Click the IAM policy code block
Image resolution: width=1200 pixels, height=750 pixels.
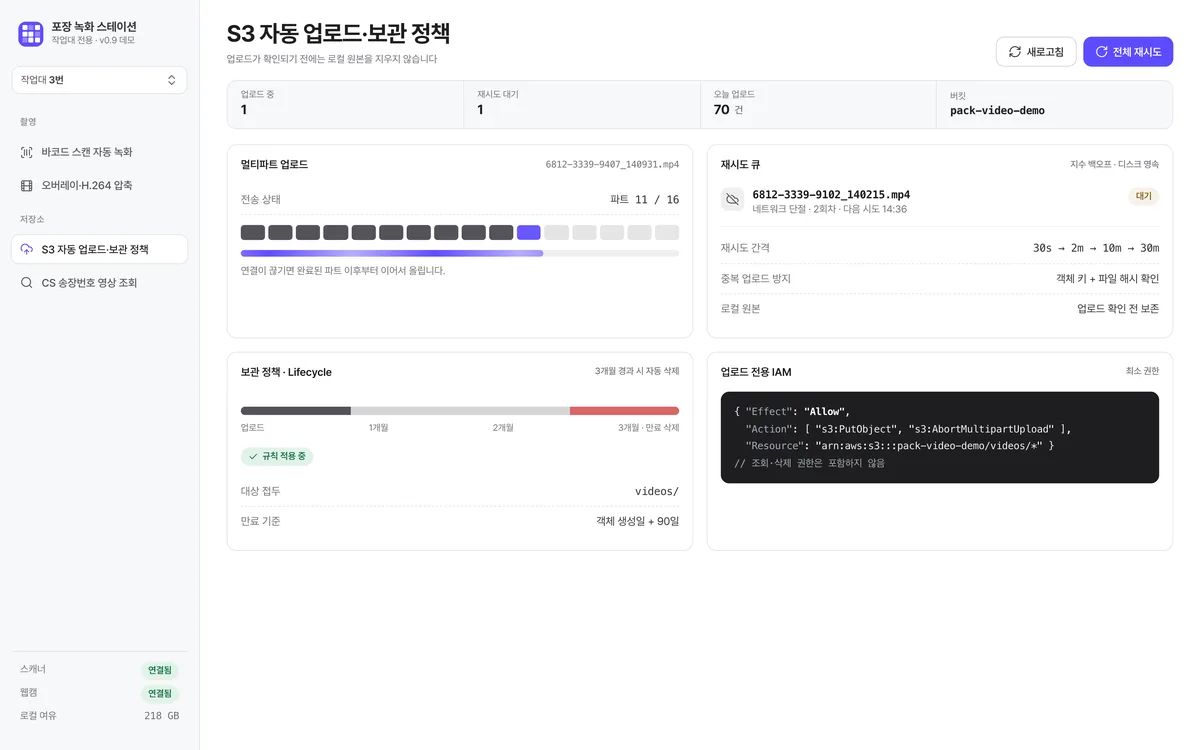[940, 437]
